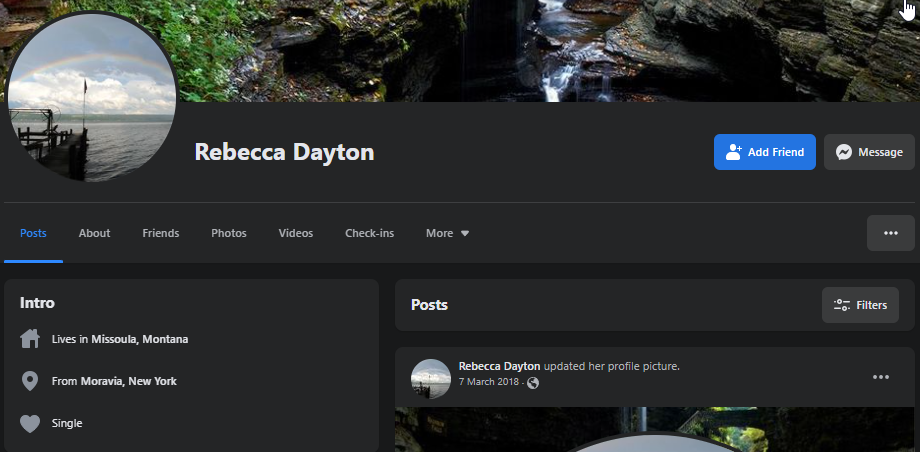
Task: Click the sliders icon in Filters button
Action: (x=842, y=305)
